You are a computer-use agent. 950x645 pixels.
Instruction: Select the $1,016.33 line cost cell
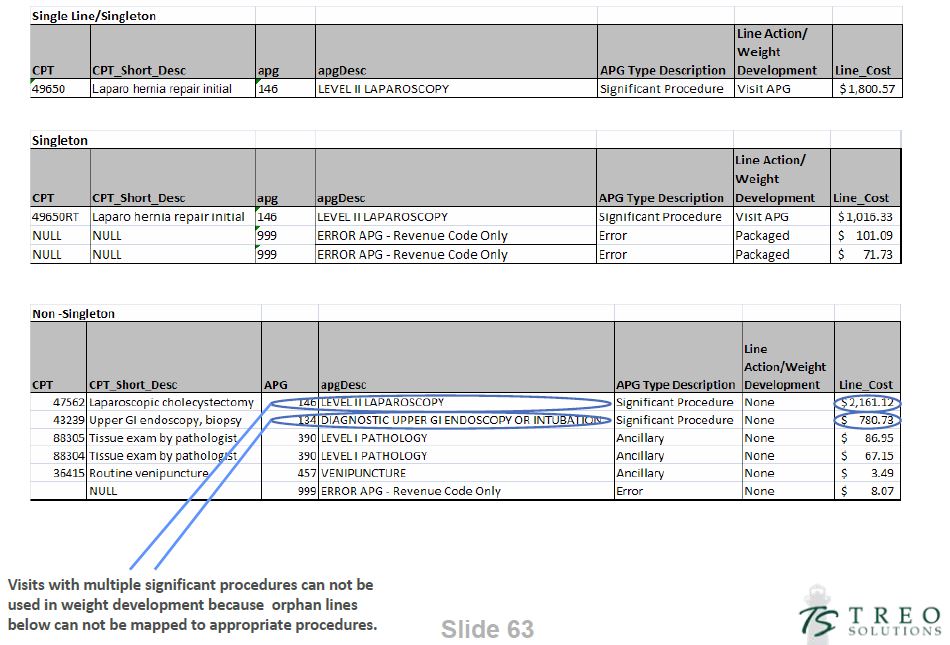coord(867,217)
